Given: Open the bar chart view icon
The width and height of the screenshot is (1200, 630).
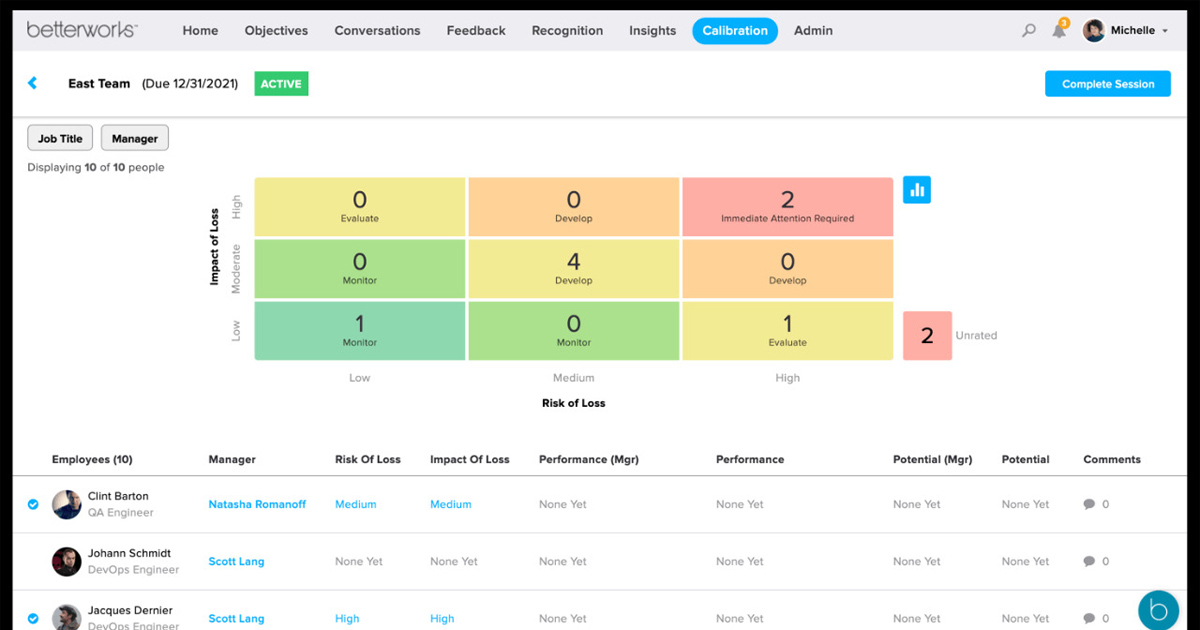Looking at the screenshot, I should click(x=916, y=189).
